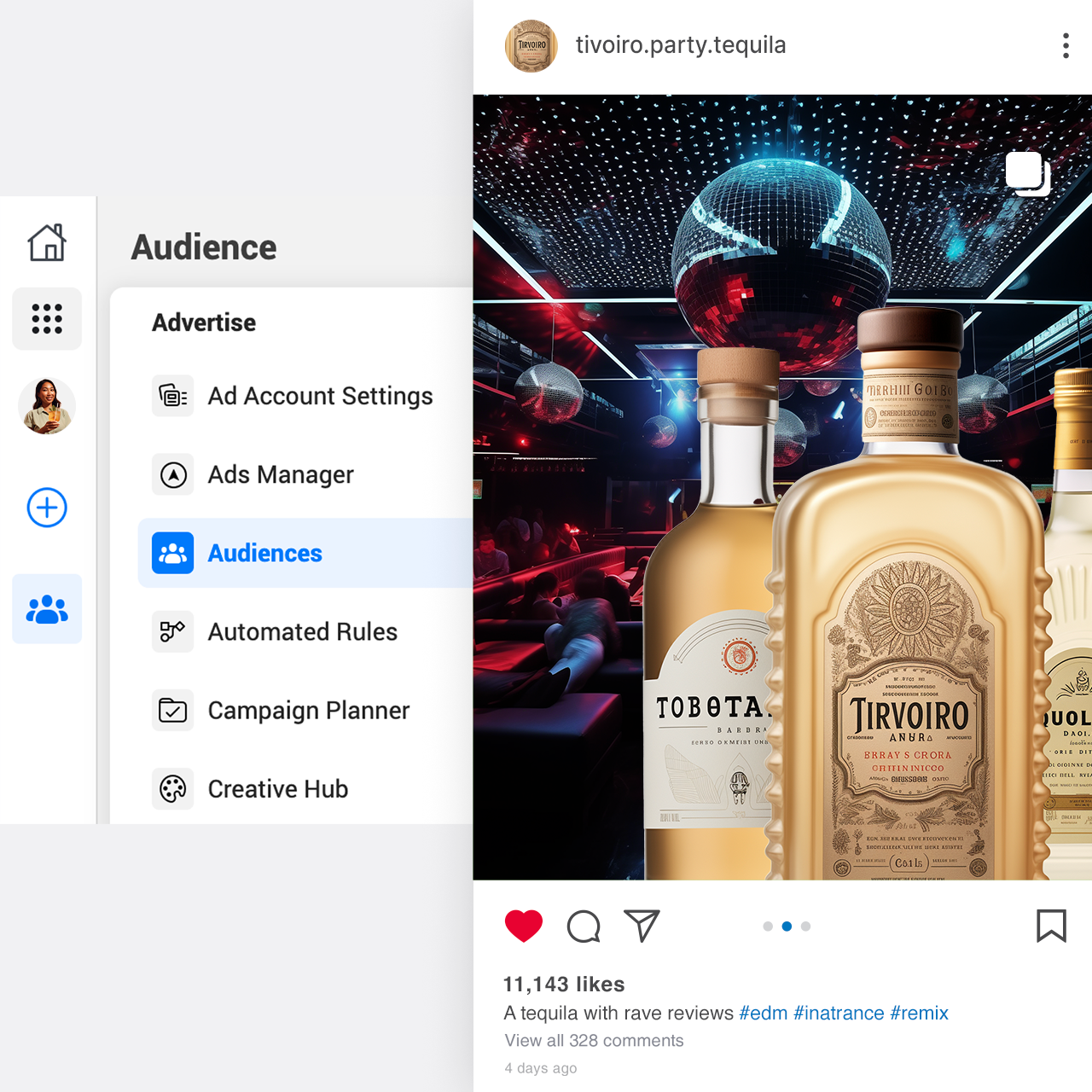
Task: Toggle the bookmark save icon
Action: point(1051,926)
